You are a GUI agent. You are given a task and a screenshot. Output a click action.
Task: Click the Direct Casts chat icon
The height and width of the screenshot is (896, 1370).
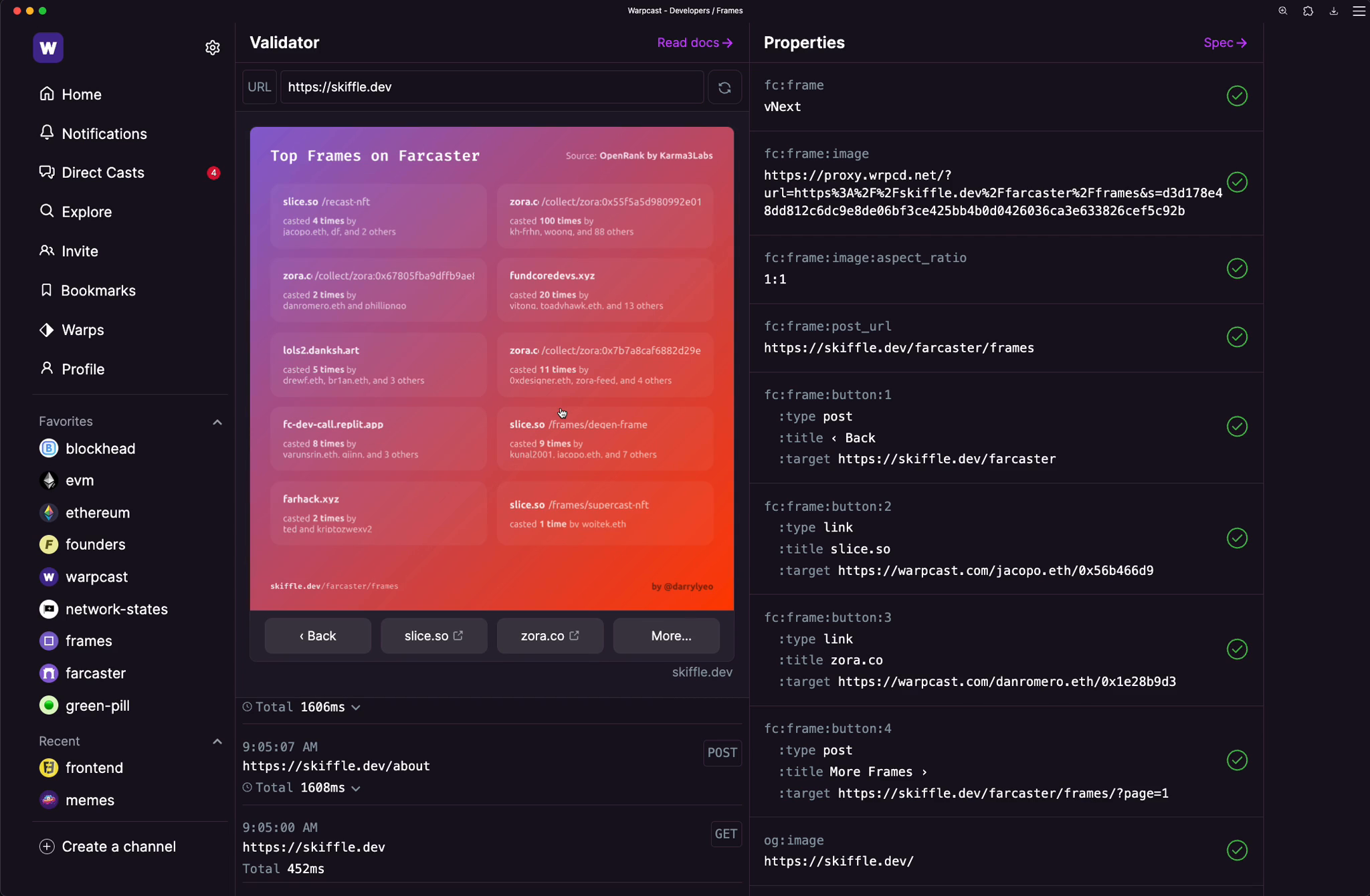coord(47,172)
